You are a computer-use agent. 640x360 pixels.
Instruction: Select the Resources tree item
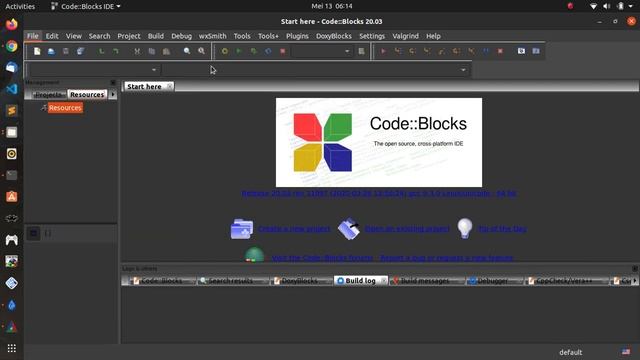pos(65,108)
